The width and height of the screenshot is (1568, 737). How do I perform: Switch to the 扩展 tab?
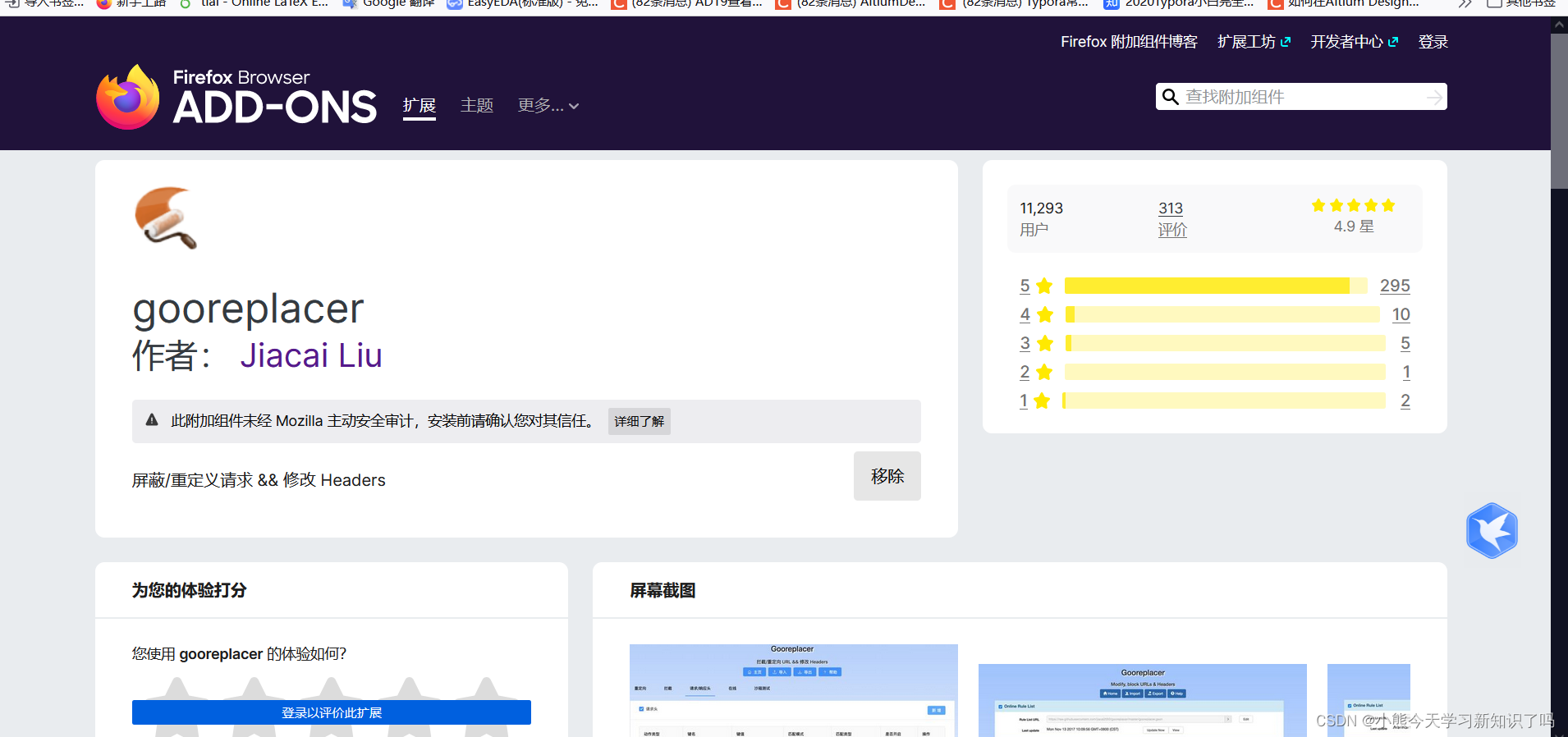[x=420, y=106]
